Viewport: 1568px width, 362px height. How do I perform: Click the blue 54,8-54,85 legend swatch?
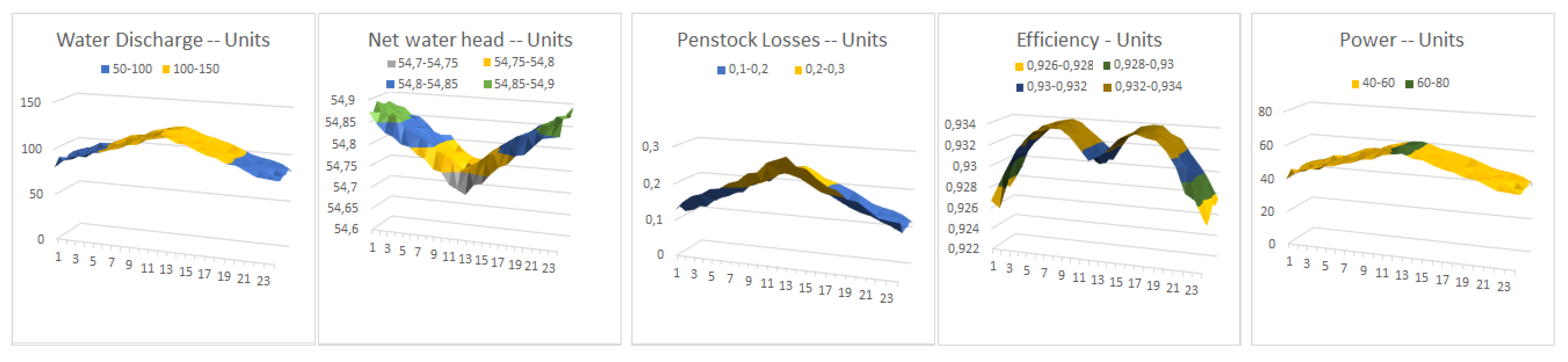pyautogui.click(x=391, y=84)
